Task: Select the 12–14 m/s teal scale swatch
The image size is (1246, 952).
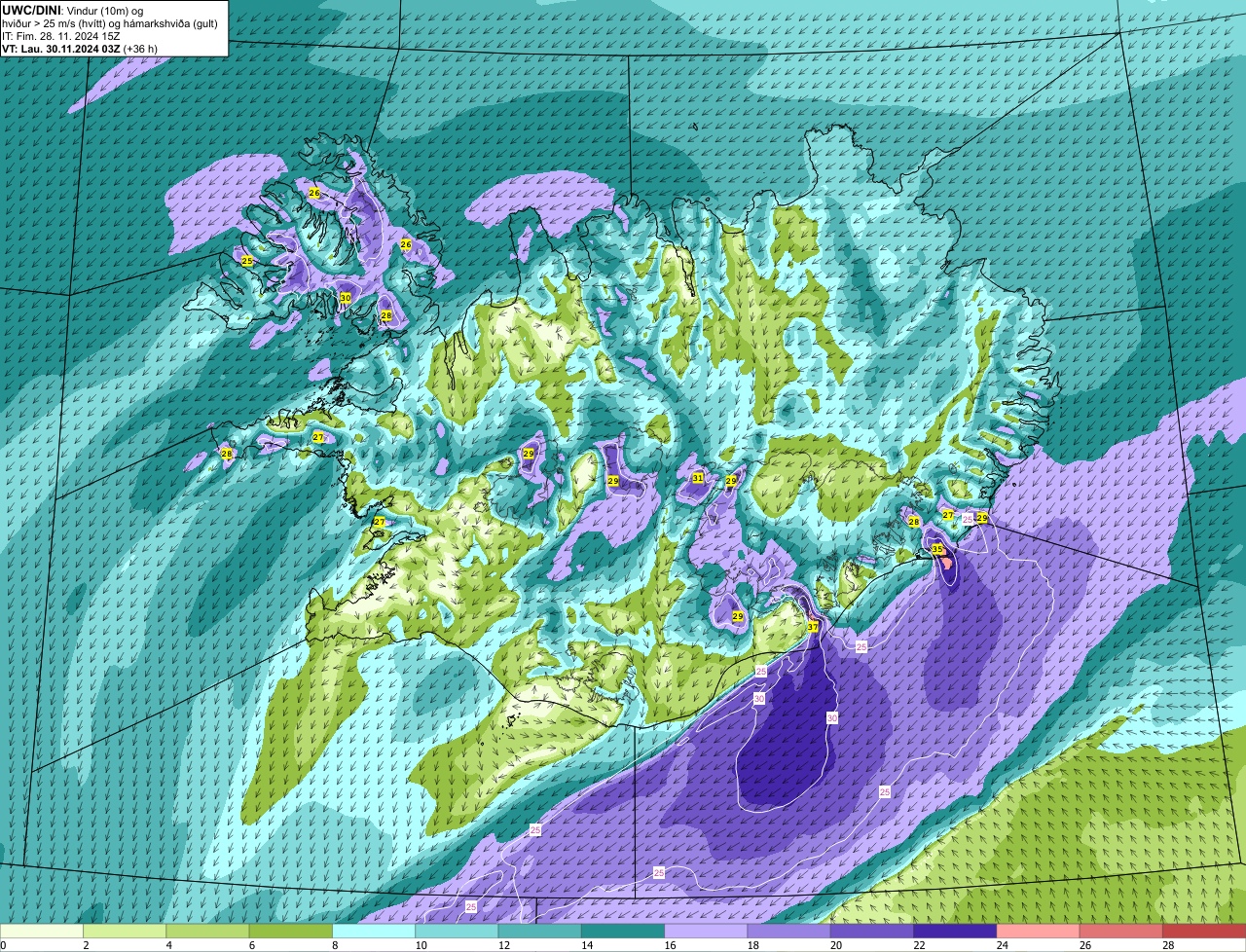Action: 540,931
